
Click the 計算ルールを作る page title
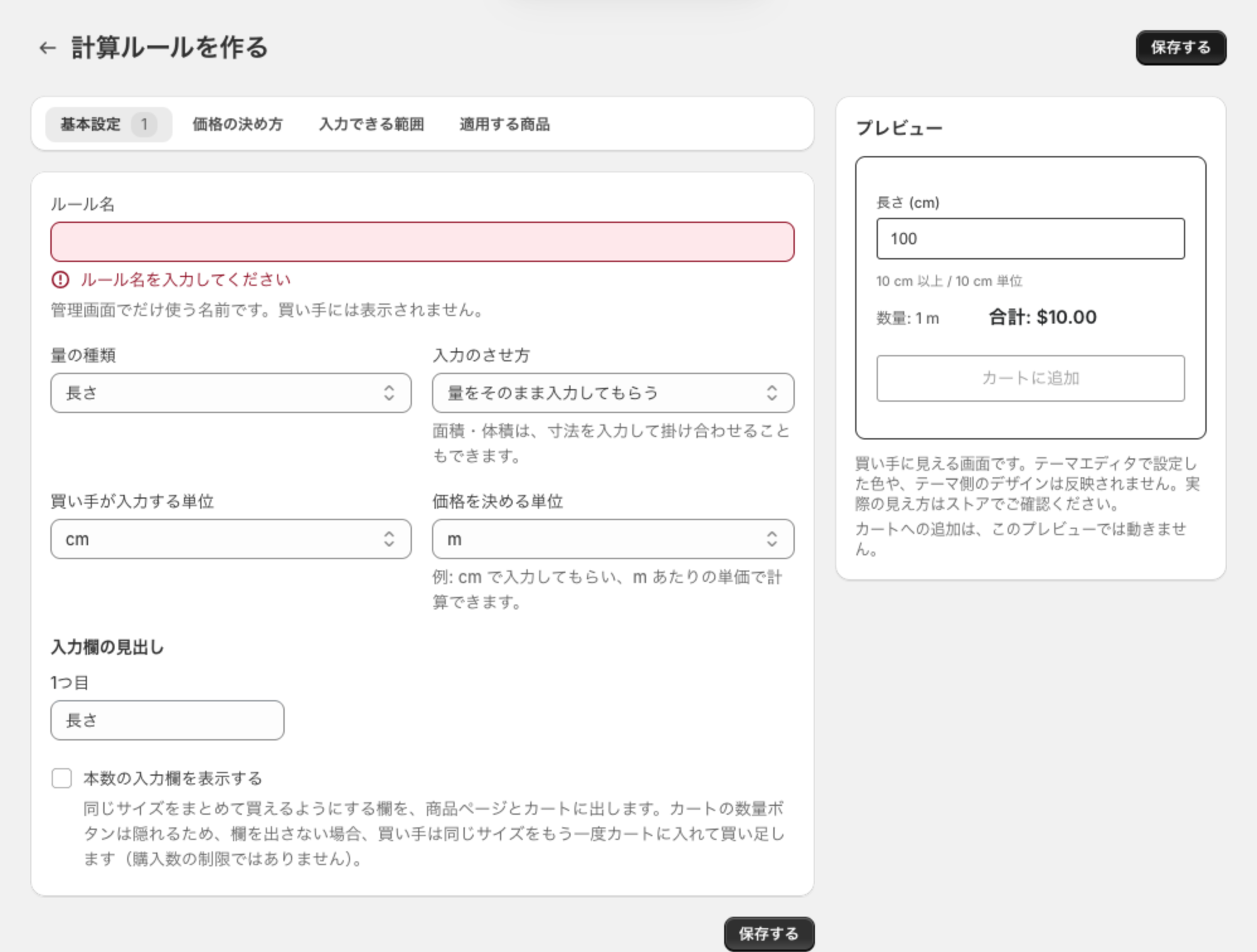(170, 48)
